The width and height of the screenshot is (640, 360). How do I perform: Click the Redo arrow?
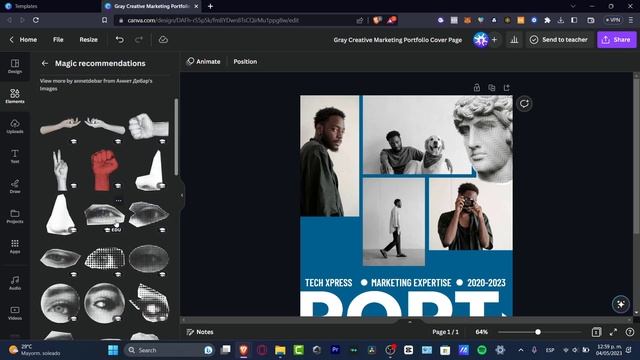(139, 40)
